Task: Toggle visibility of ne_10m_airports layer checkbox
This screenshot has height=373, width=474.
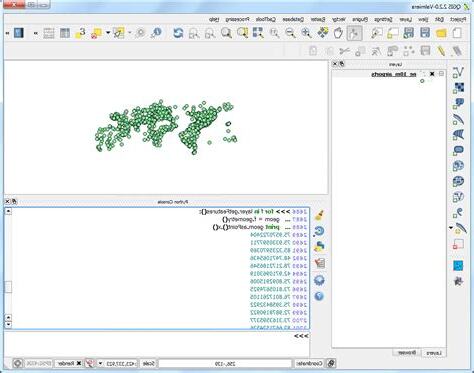Action: tap(432, 74)
